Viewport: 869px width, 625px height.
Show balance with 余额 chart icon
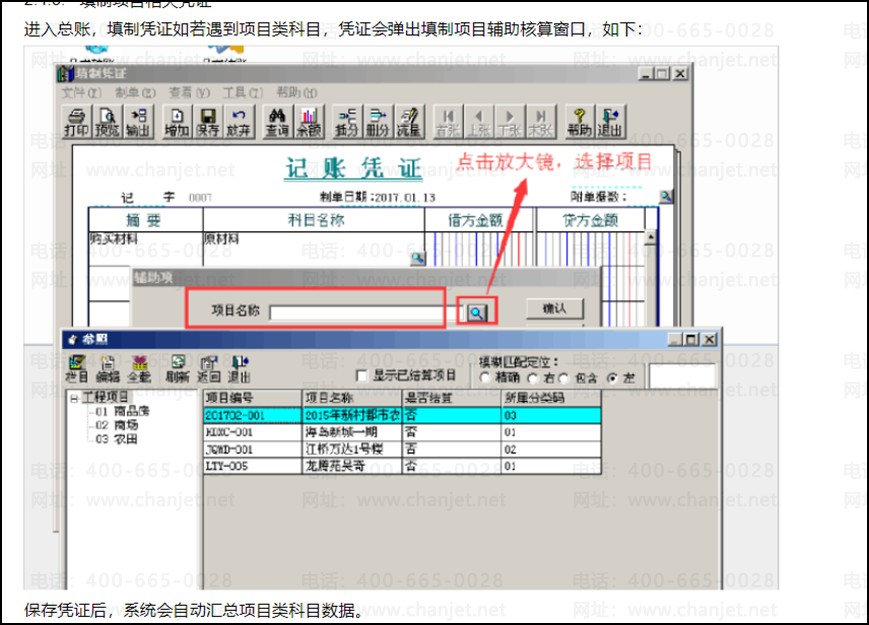[x=308, y=121]
